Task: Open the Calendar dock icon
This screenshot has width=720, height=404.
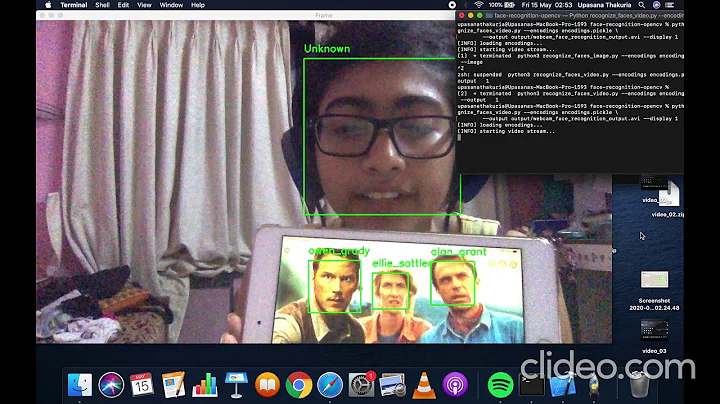Action: click(x=142, y=385)
